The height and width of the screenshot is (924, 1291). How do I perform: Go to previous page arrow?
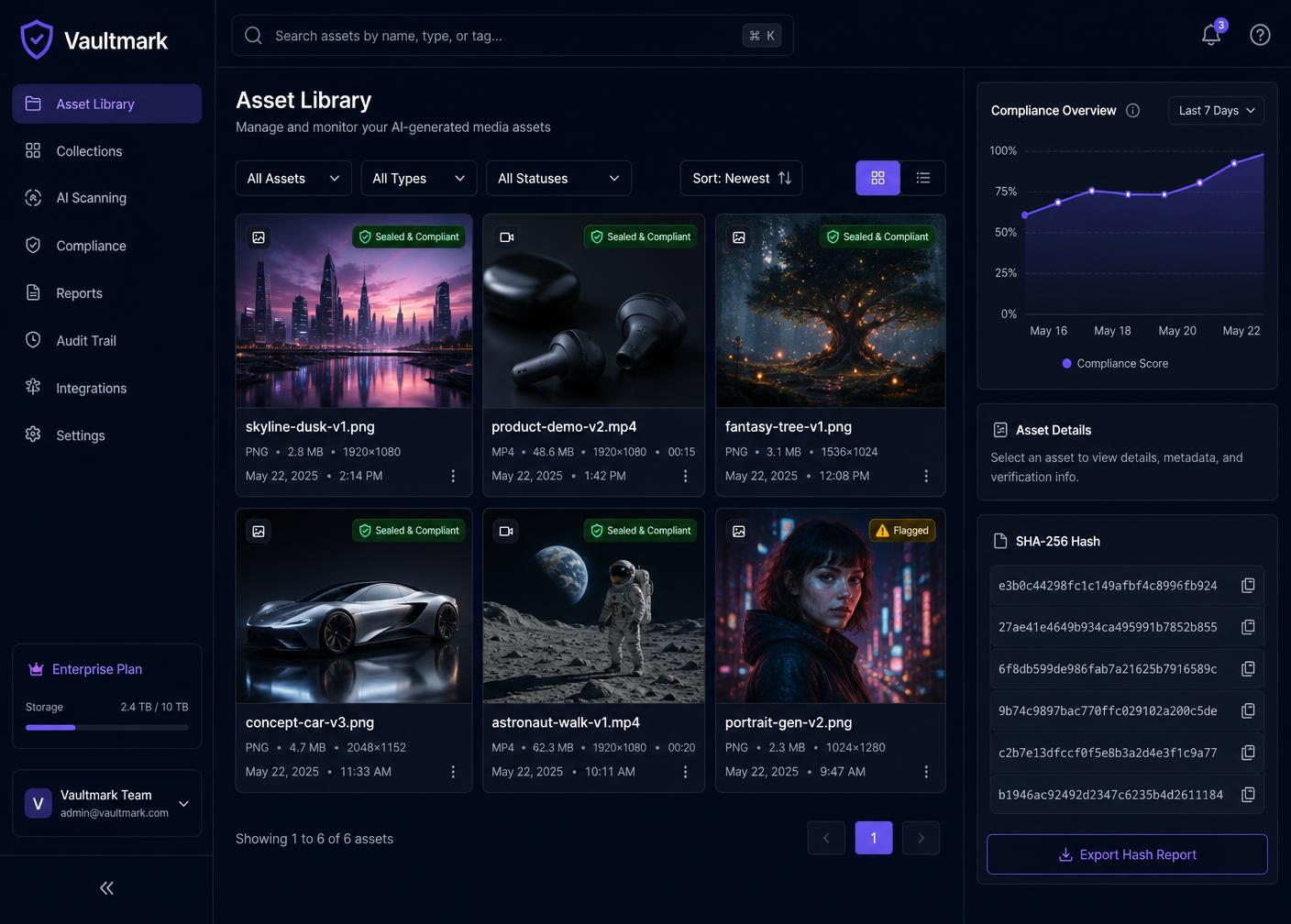click(826, 838)
